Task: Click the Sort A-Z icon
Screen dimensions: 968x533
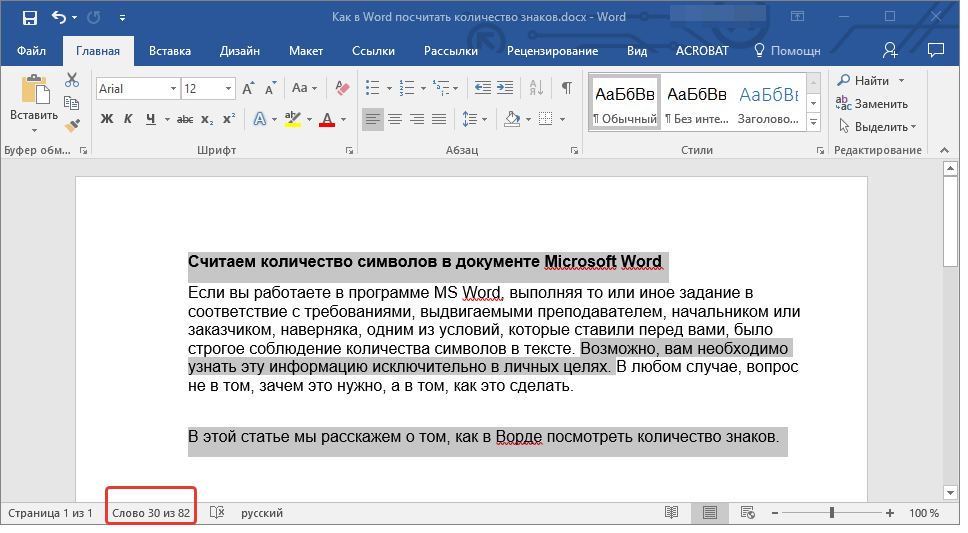Action: click(x=536, y=88)
